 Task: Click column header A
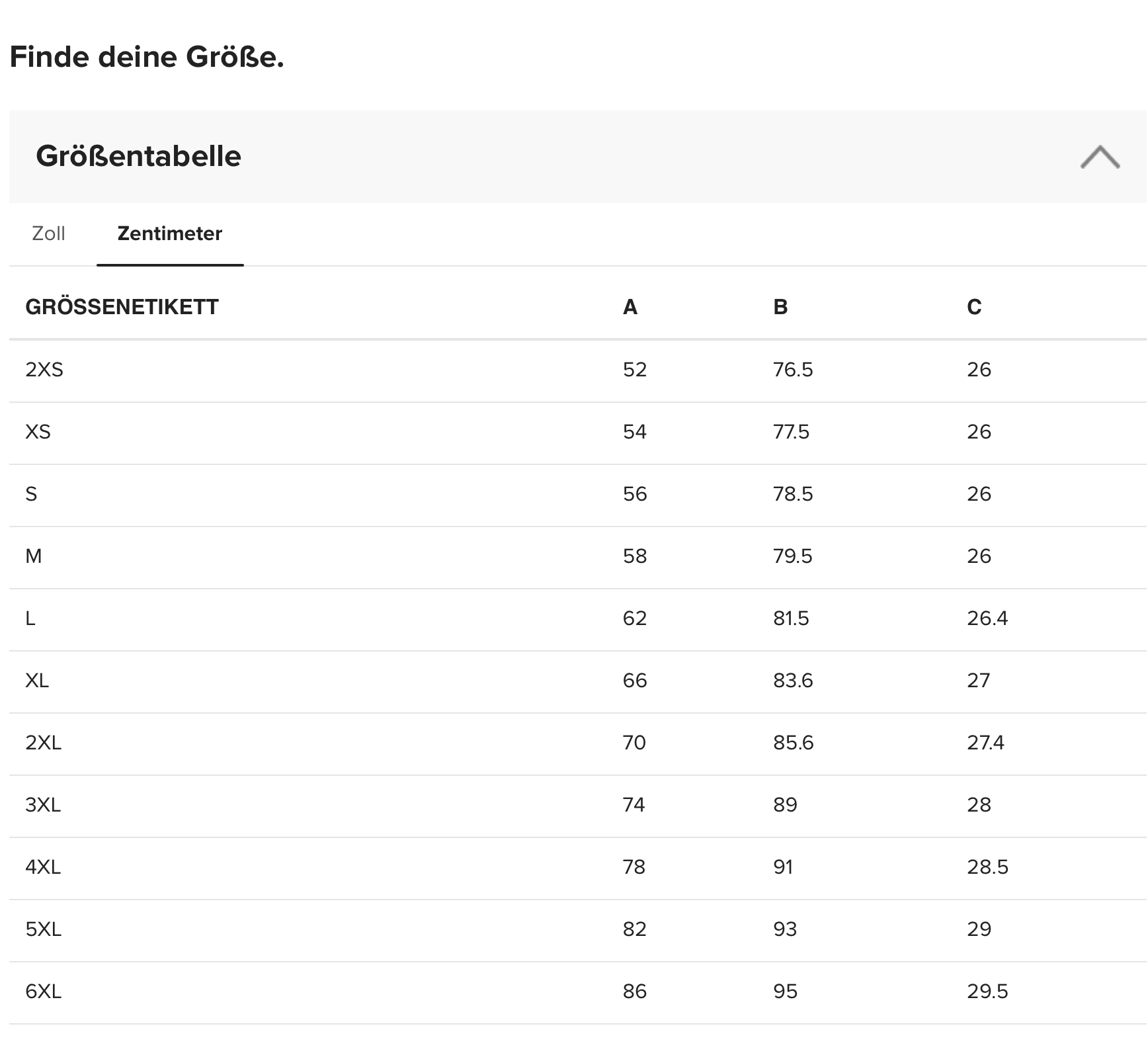pyautogui.click(x=630, y=307)
